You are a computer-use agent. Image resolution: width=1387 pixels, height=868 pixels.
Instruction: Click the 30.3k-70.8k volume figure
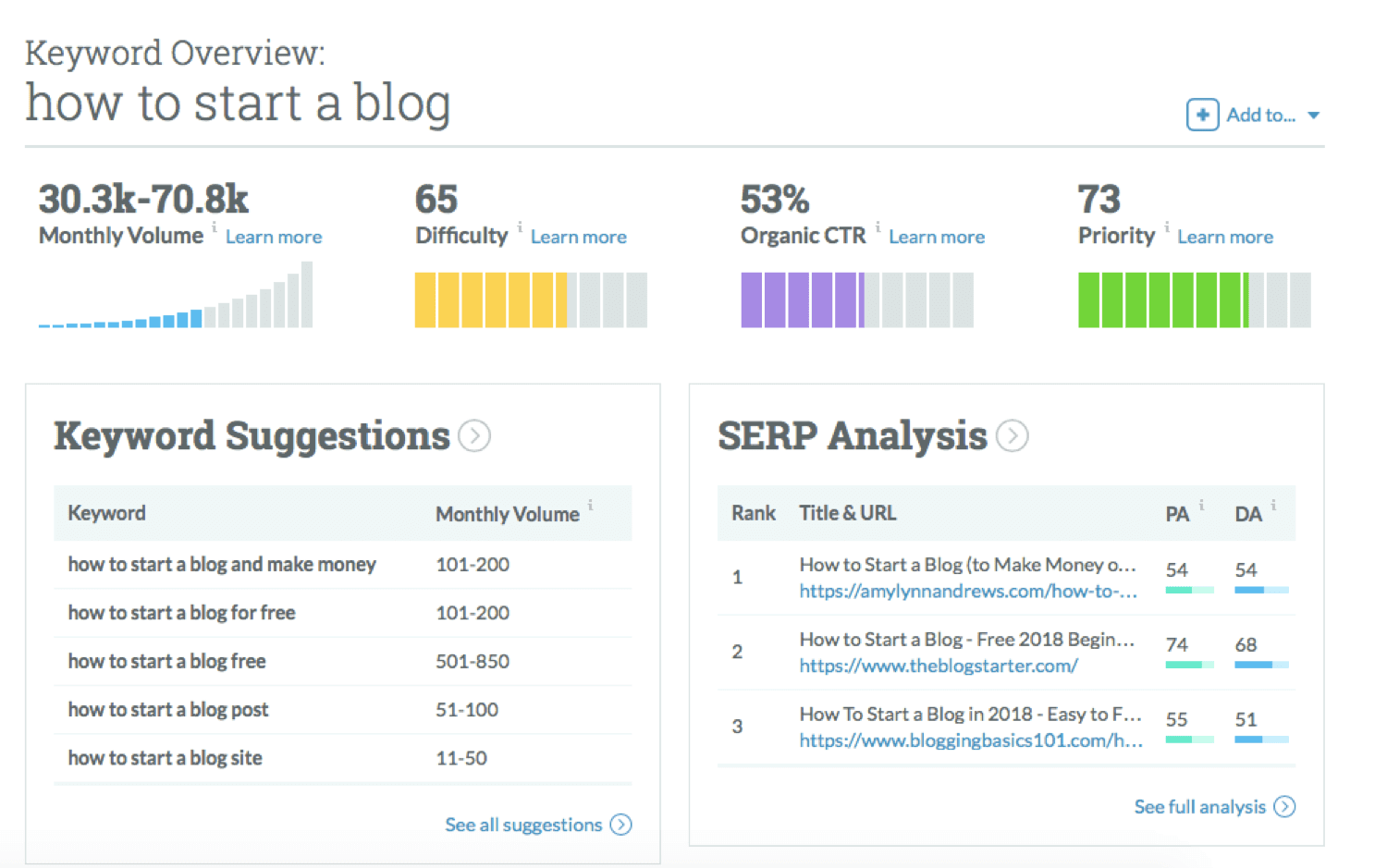click(x=143, y=199)
